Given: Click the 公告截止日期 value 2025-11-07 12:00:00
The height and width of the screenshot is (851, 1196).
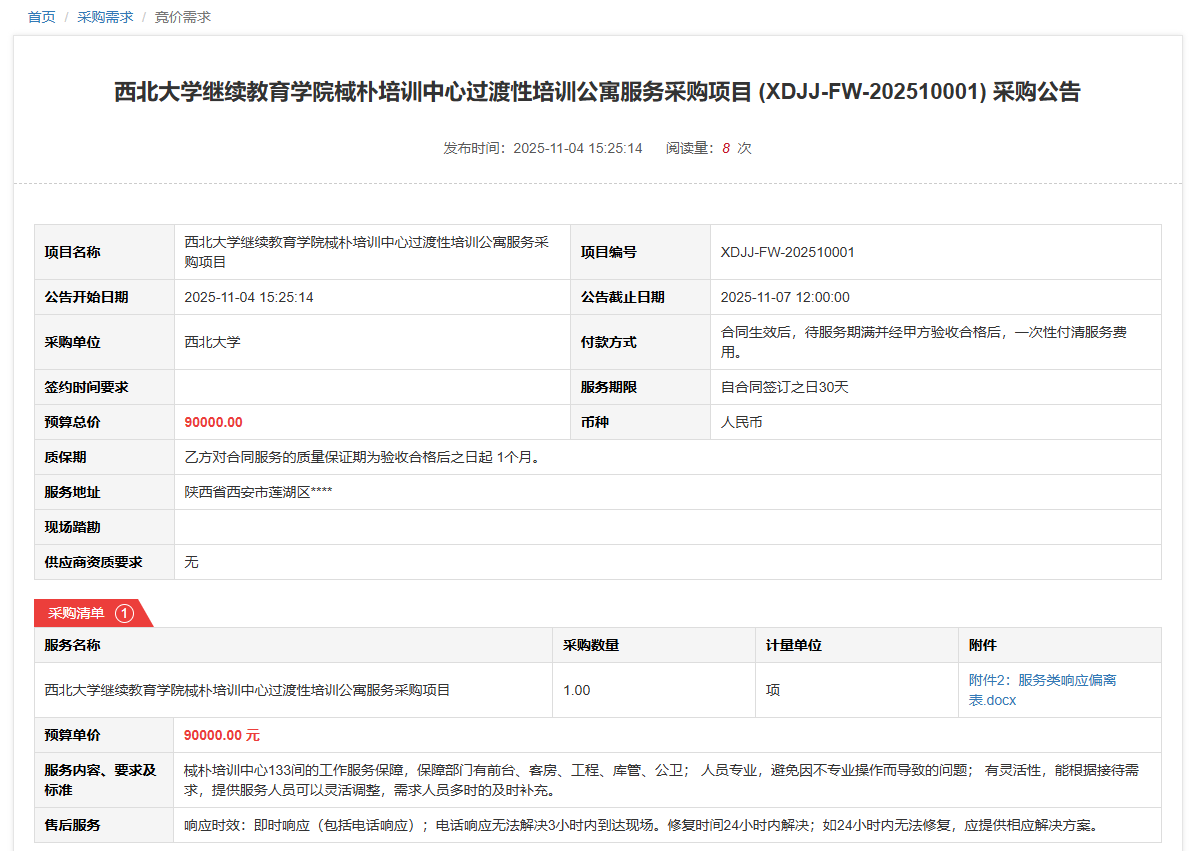Looking at the screenshot, I should [x=785, y=297].
